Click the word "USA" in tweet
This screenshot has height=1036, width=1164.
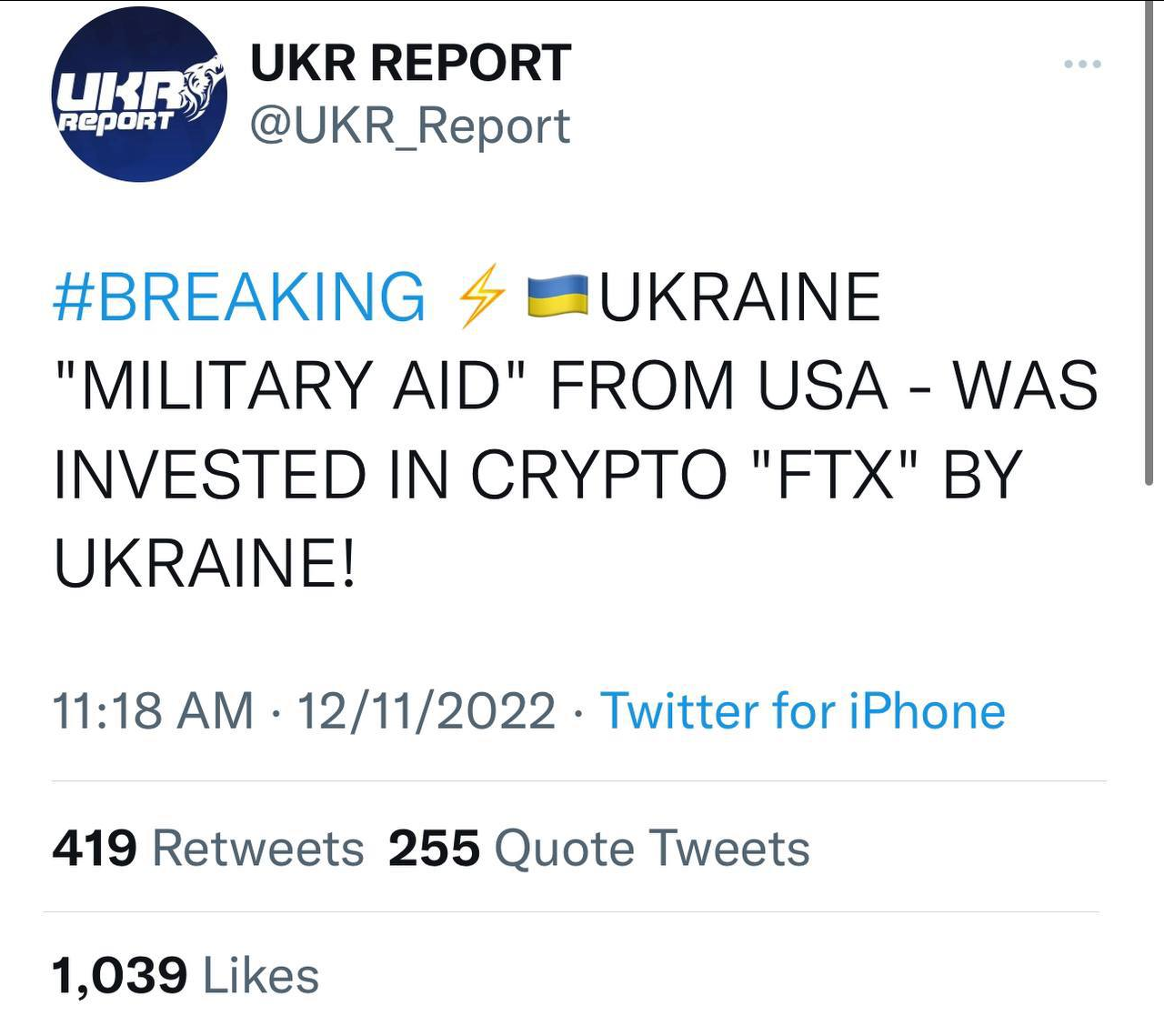point(822,386)
